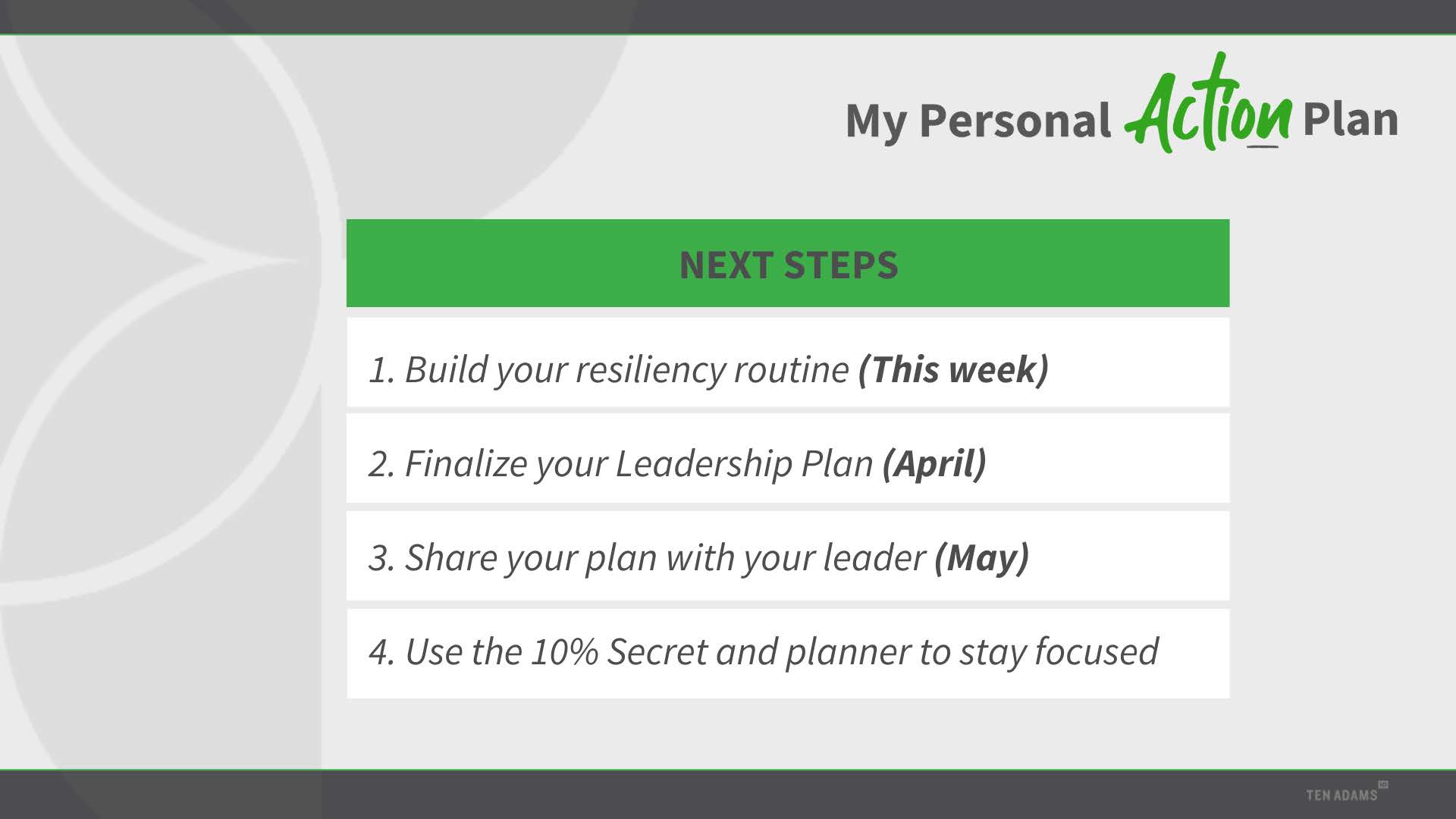Click the words Leadership Plan
The height and width of the screenshot is (819, 1456).
[744, 463]
